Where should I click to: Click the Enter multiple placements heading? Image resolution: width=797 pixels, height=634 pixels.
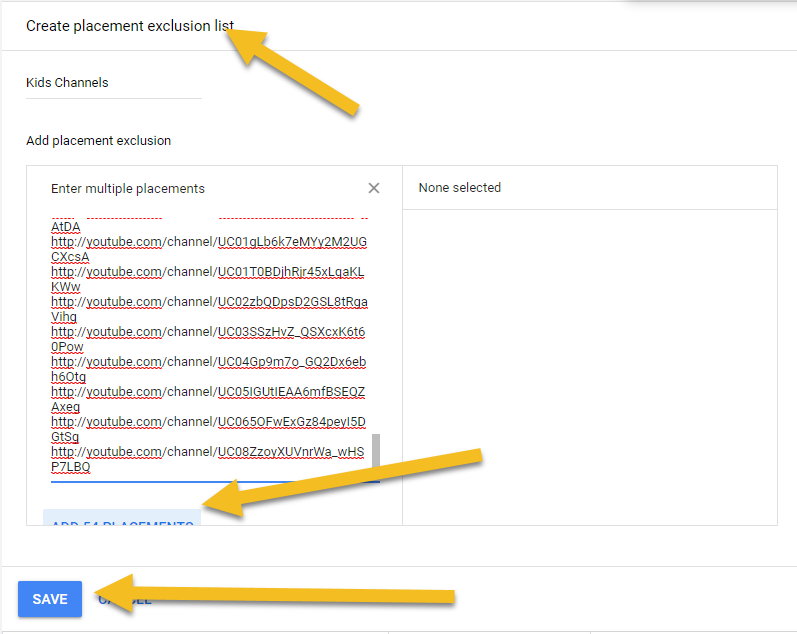(127, 189)
